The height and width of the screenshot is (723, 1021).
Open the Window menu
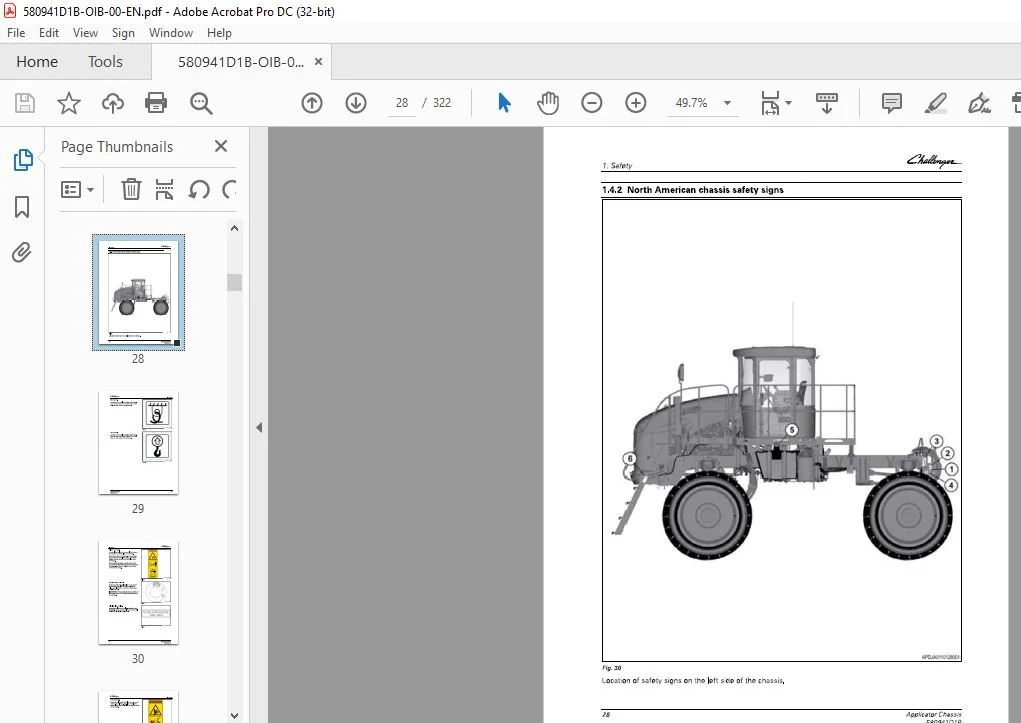click(171, 33)
